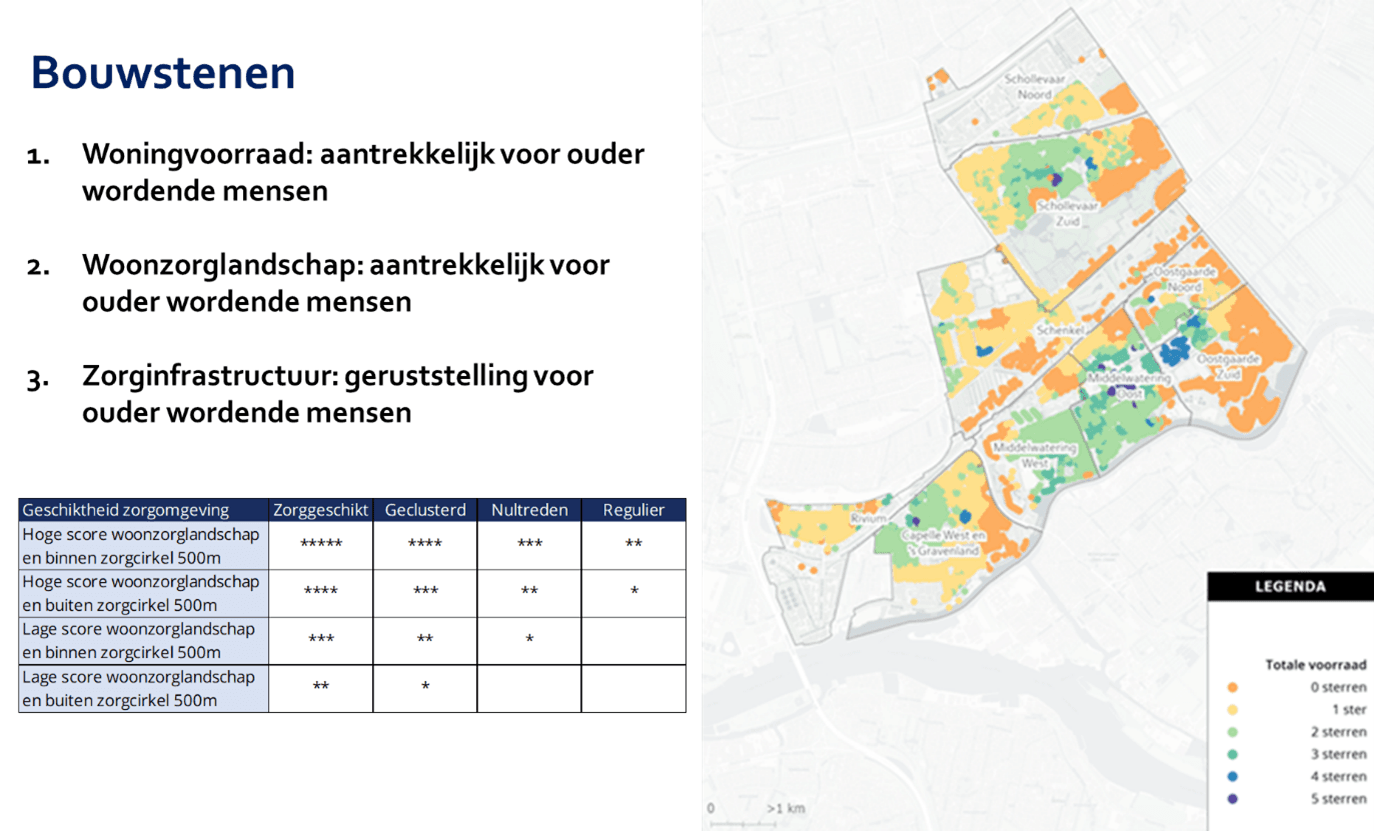This screenshot has width=1374, height=831.
Task: Select the Geschiktheid zorgomgeving header cell
Action: tap(143, 510)
